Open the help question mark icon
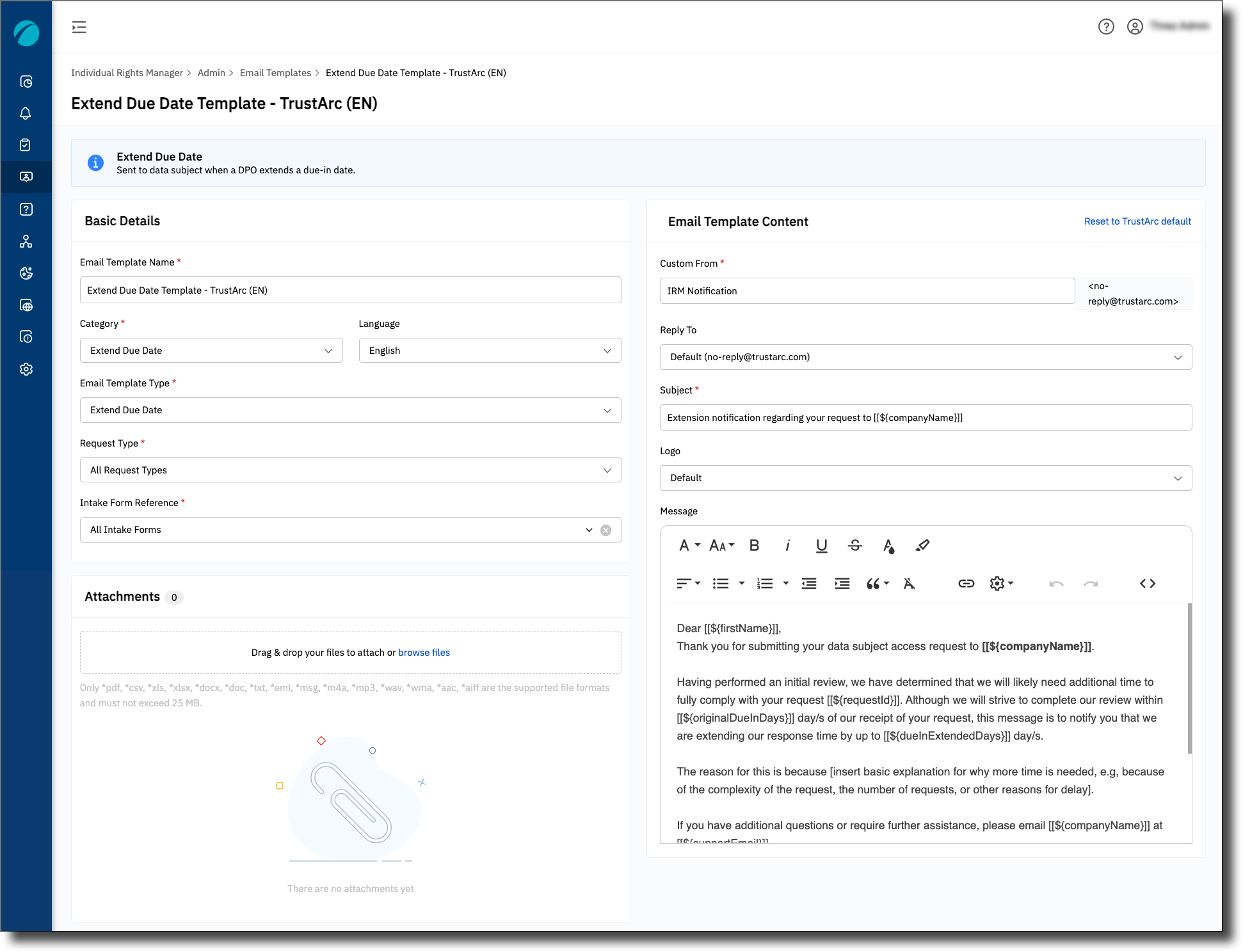Screen dimensions: 1243x952 click(1107, 27)
